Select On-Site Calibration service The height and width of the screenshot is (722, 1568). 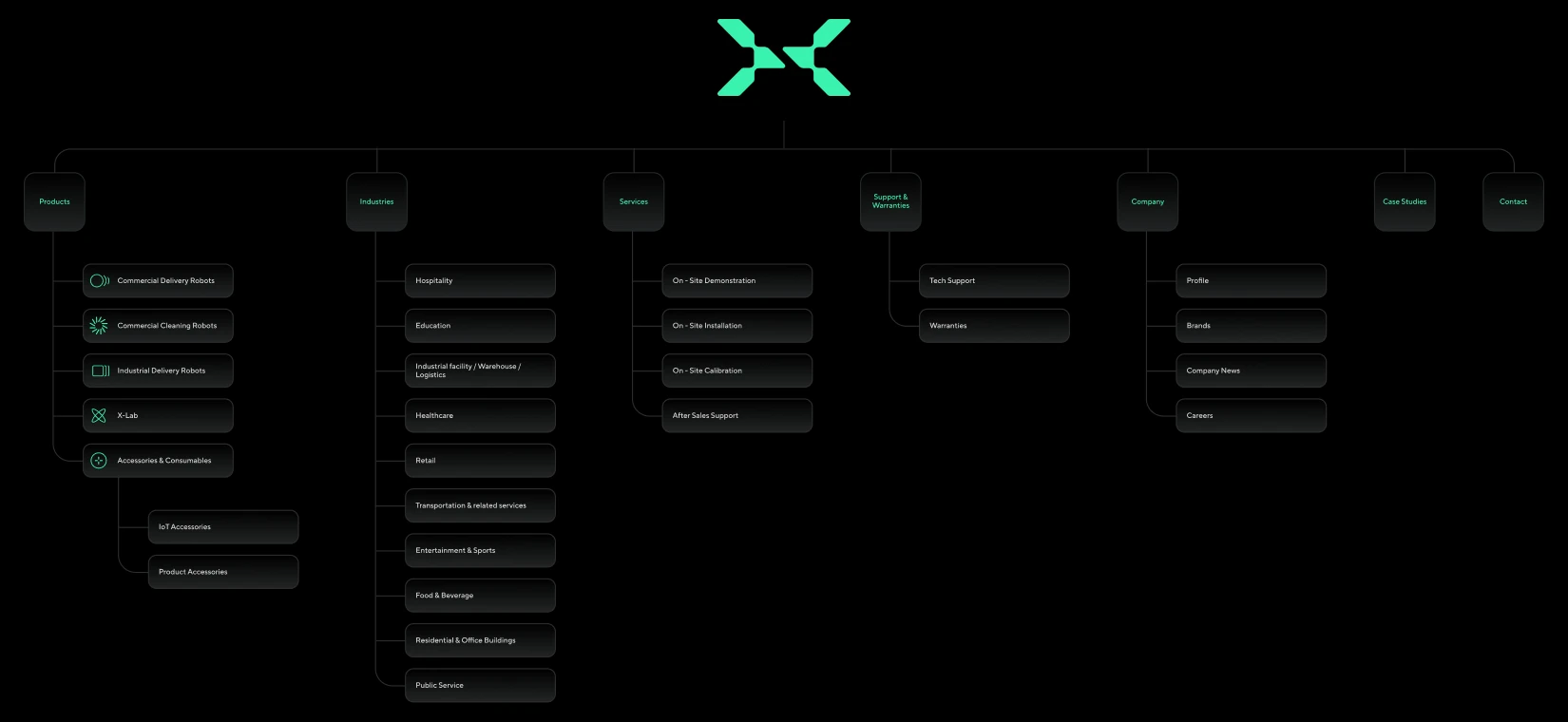[737, 370]
